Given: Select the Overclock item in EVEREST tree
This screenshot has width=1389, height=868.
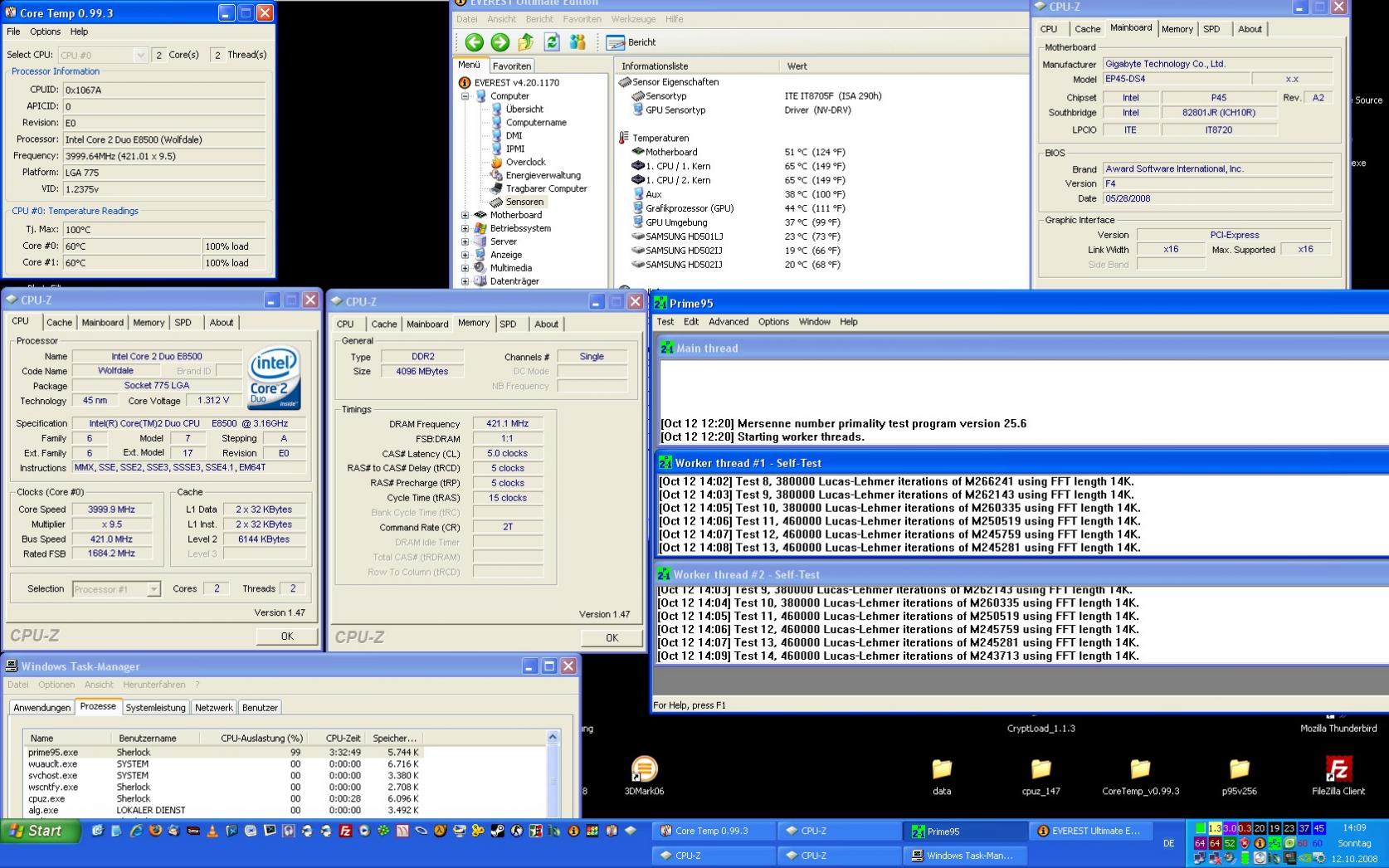Looking at the screenshot, I should tap(525, 162).
